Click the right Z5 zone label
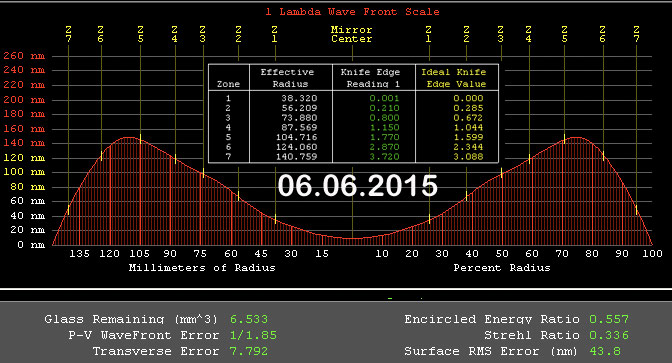672x363 pixels. pos(564,34)
